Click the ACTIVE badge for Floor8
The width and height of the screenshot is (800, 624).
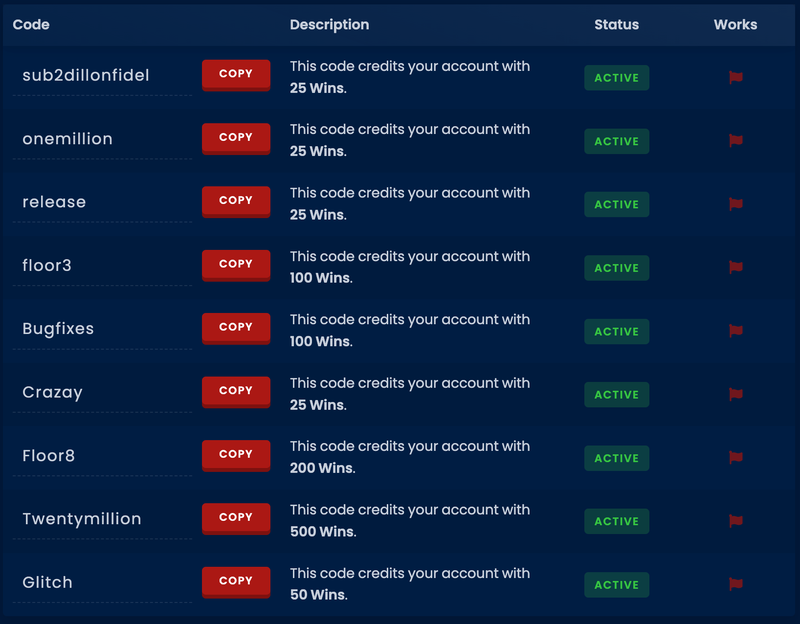(x=616, y=458)
